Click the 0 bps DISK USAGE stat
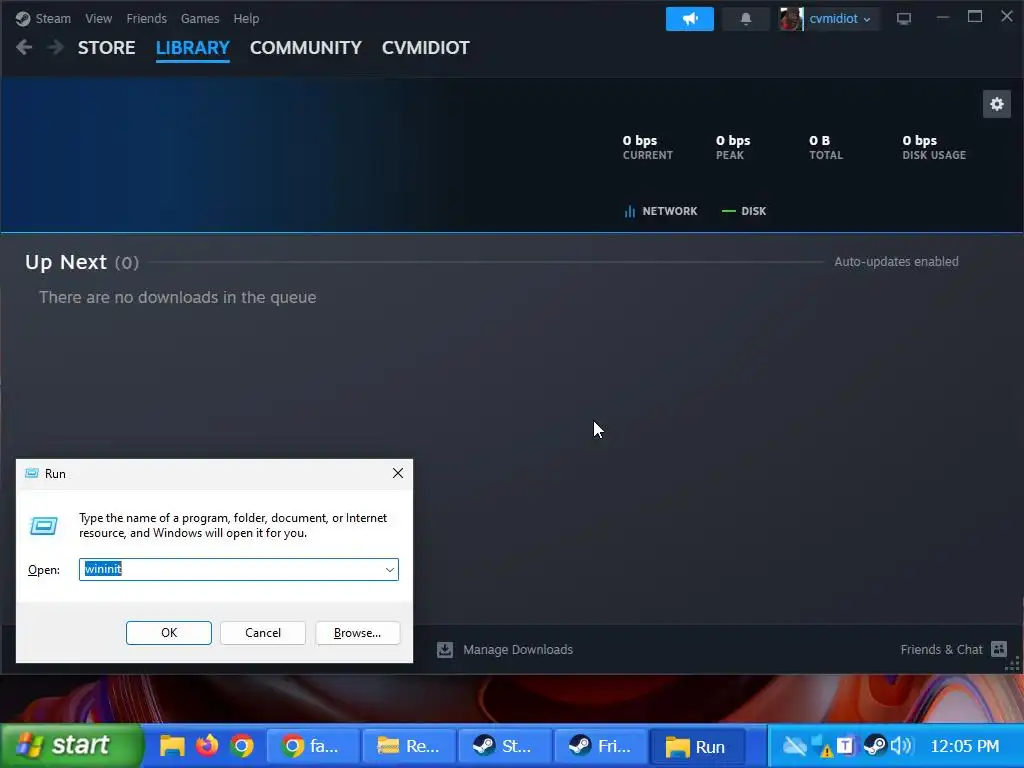The height and width of the screenshot is (768, 1024). [x=934, y=147]
